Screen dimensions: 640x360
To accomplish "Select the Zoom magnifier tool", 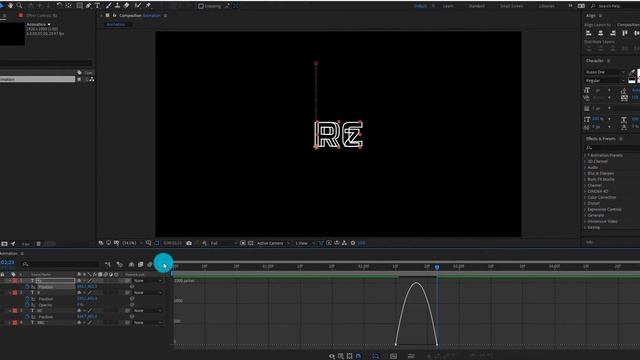I will 19,6.
